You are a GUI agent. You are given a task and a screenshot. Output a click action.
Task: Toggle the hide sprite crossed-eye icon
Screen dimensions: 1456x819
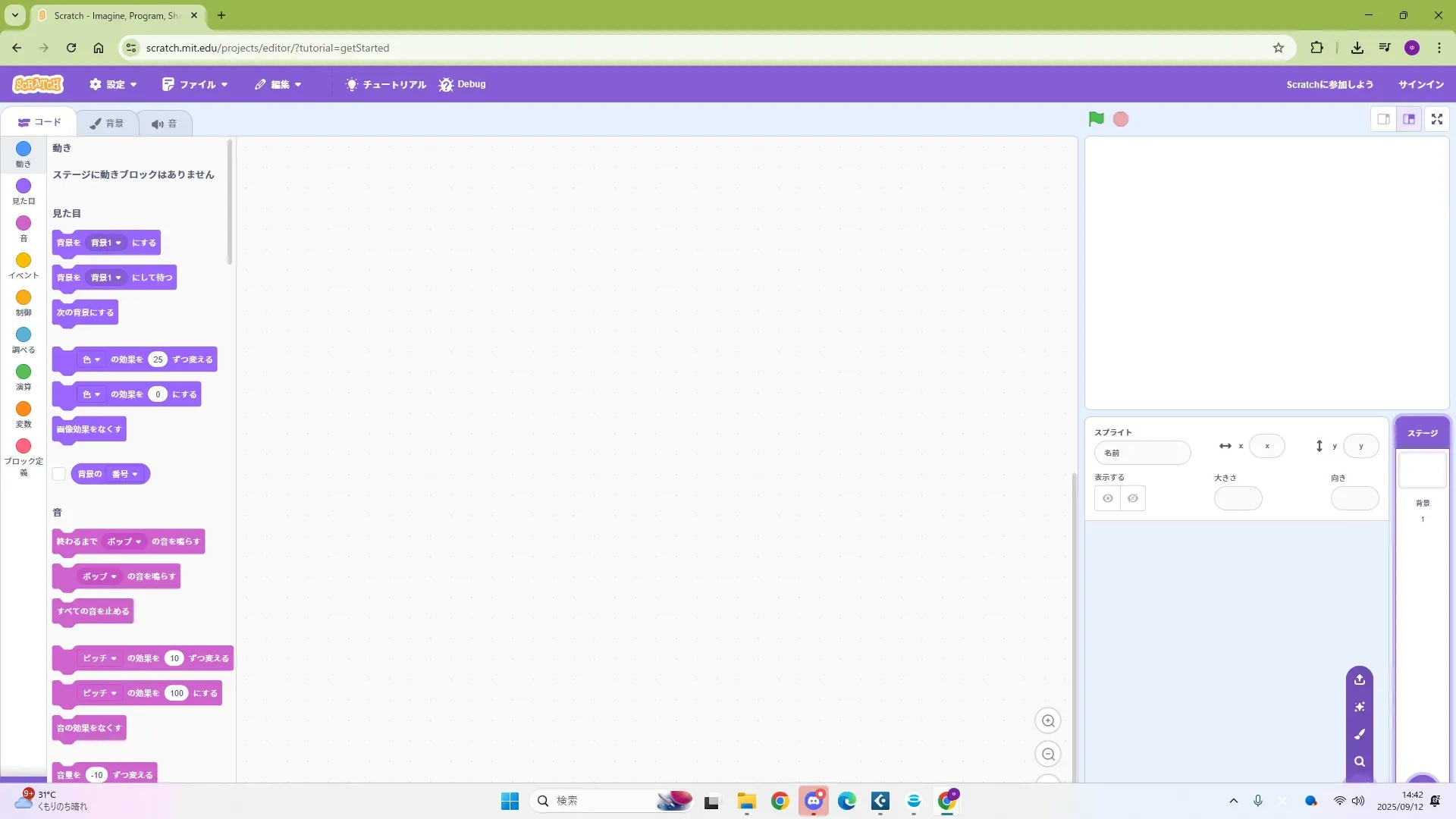[1133, 498]
